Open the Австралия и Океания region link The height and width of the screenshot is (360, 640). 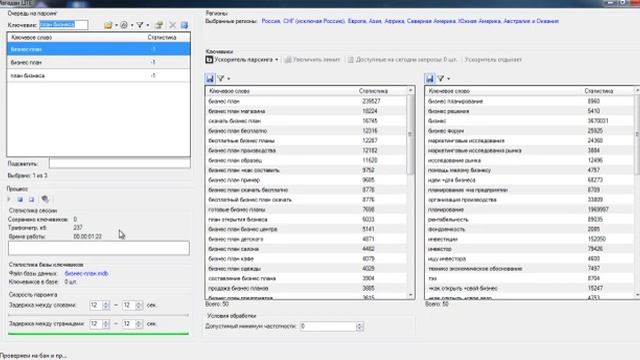[x=531, y=21]
